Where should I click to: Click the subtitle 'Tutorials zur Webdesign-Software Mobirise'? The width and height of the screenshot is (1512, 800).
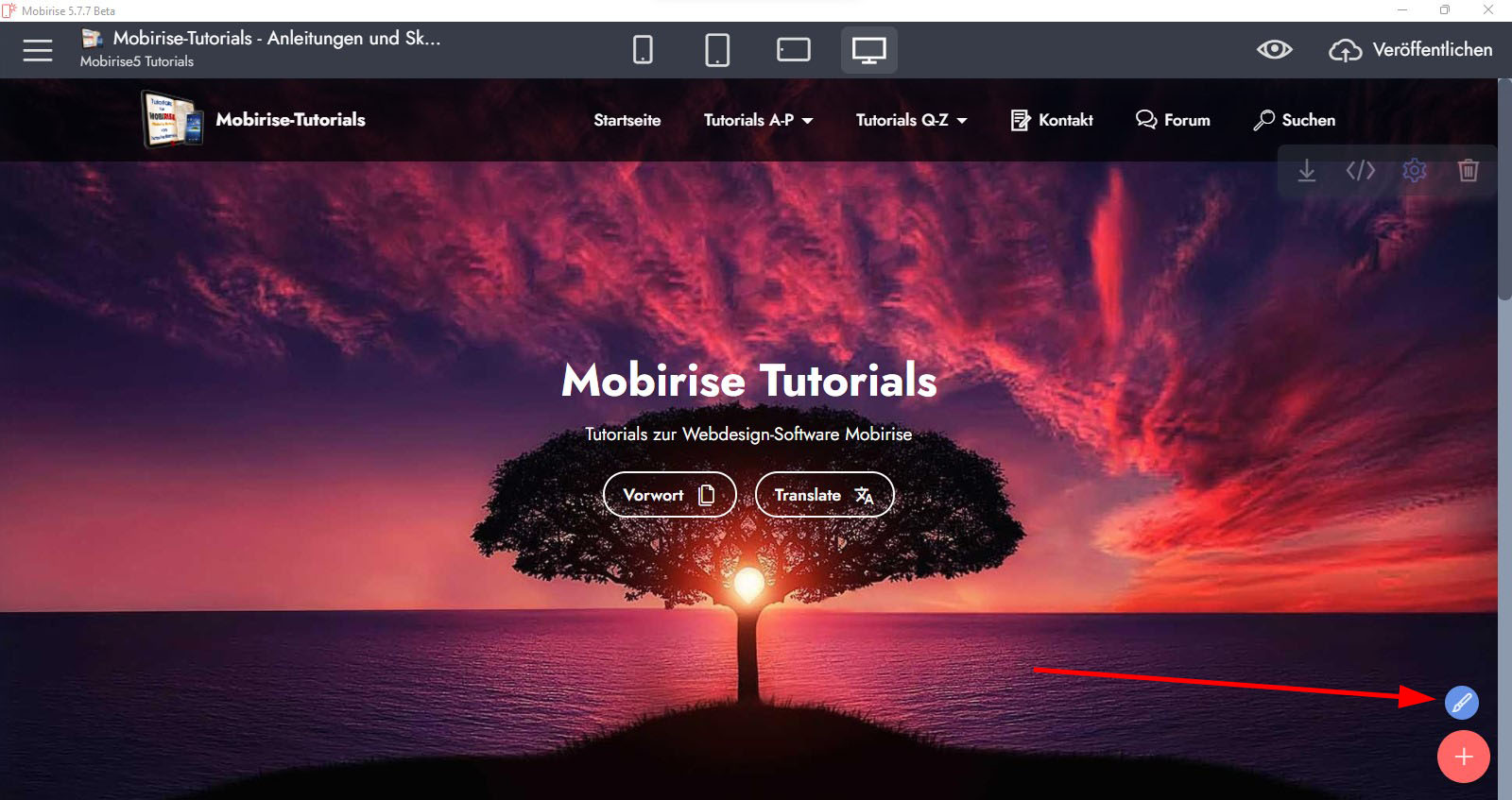pos(748,434)
